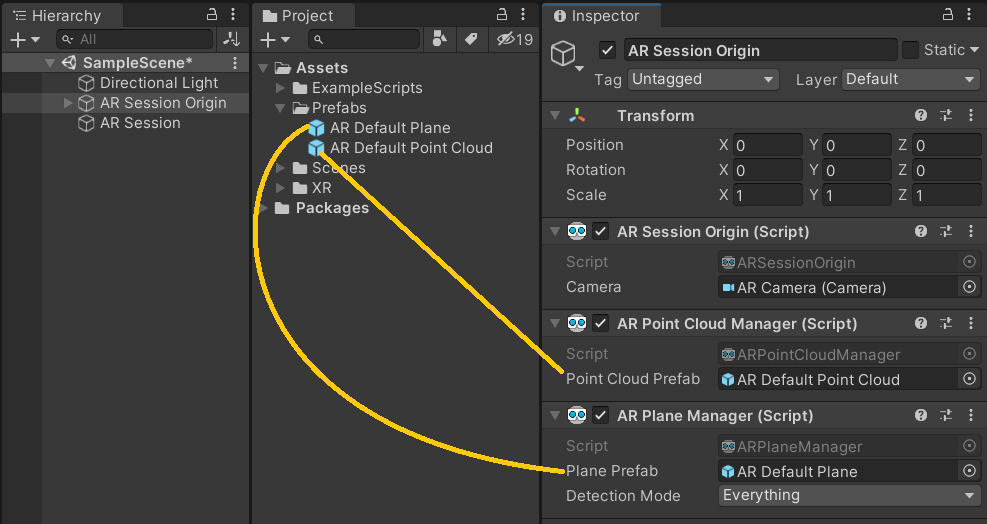Open AR Plane Manager presets icon
The height and width of the screenshot is (524, 987).
click(946, 415)
